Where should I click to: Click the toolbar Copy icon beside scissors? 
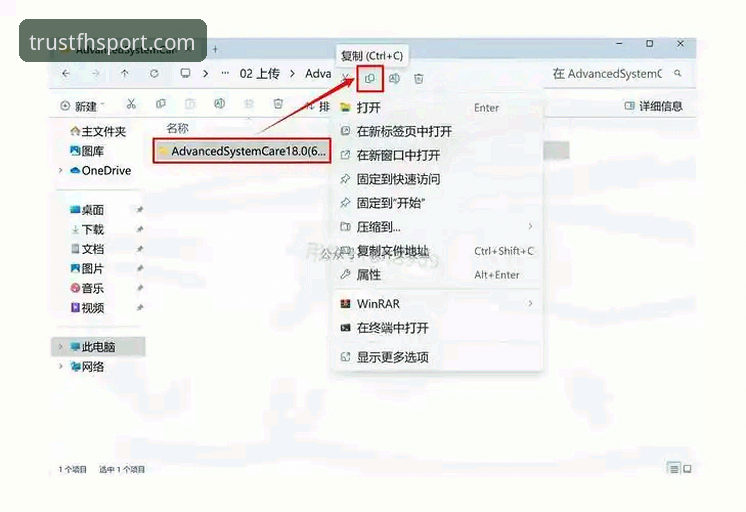point(161,104)
